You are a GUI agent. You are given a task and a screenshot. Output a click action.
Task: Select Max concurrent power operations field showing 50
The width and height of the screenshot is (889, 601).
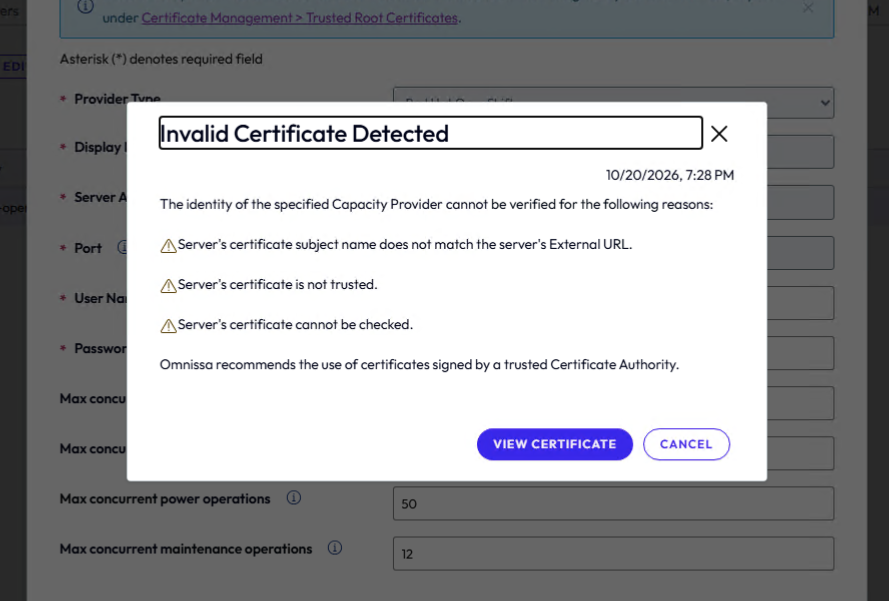[613, 503]
